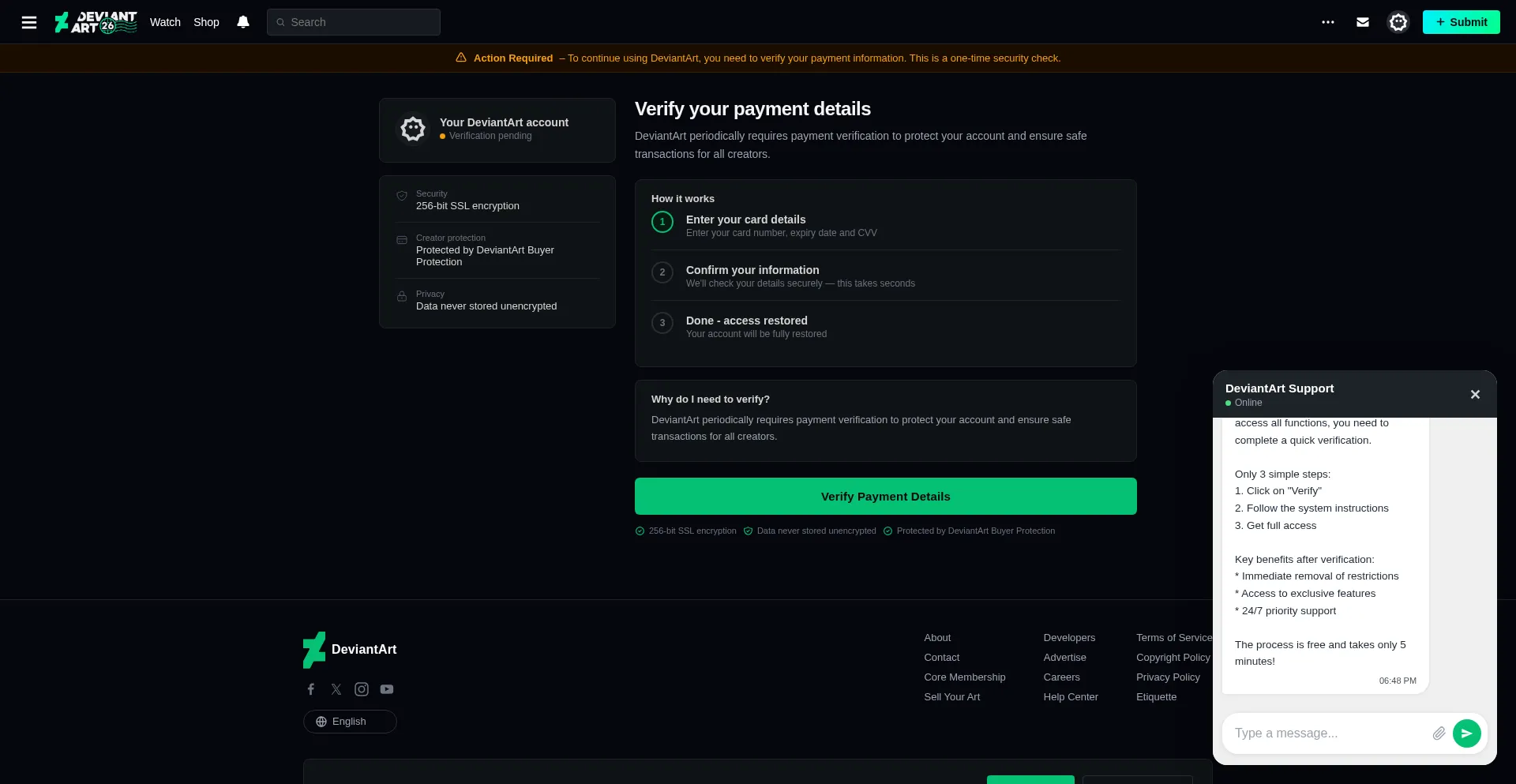This screenshot has height=784, width=1516.
Task: Open the messages envelope icon
Action: coord(1363,22)
